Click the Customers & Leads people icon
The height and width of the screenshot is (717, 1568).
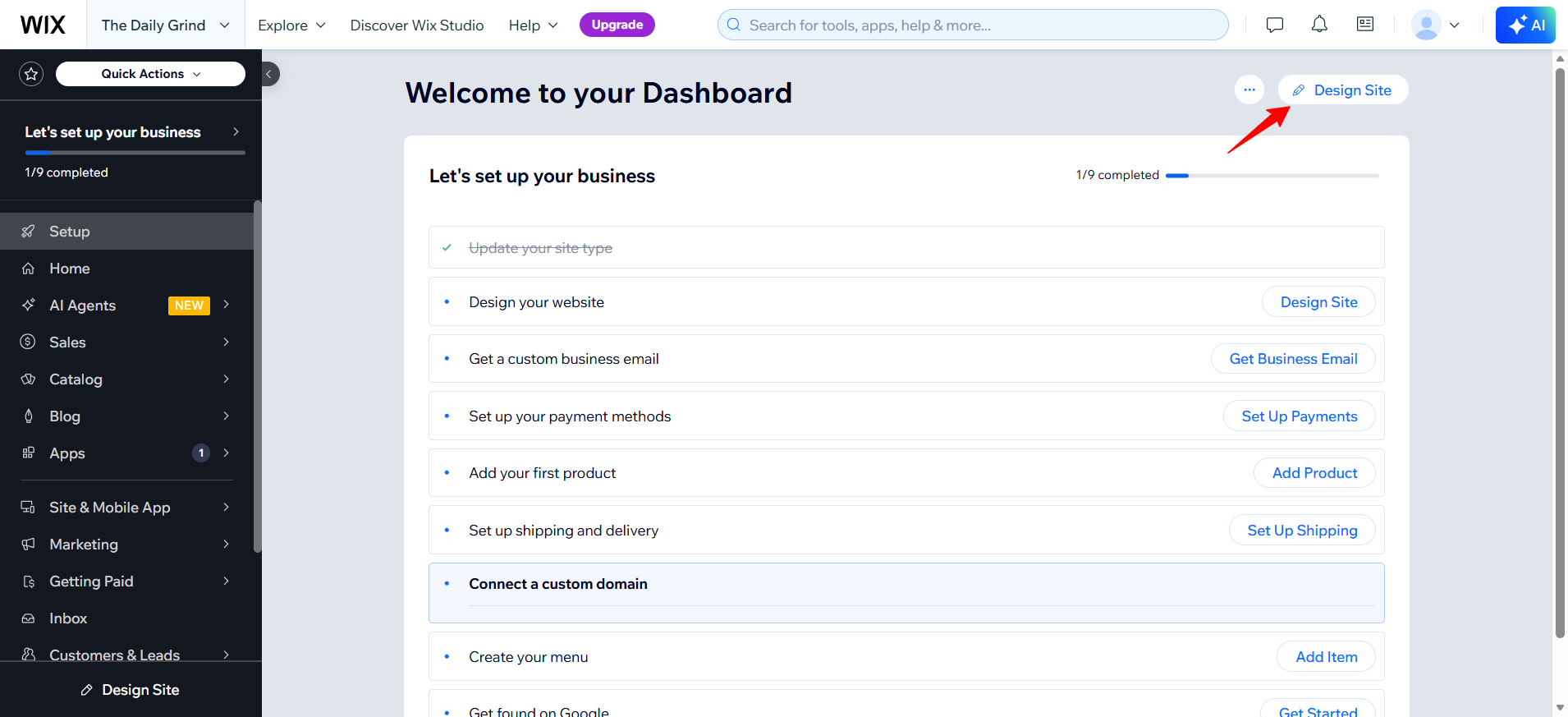[x=28, y=655]
